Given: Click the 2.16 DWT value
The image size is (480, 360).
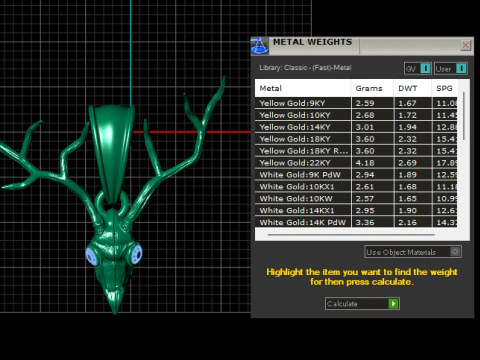Looking at the screenshot, I should [407, 222].
